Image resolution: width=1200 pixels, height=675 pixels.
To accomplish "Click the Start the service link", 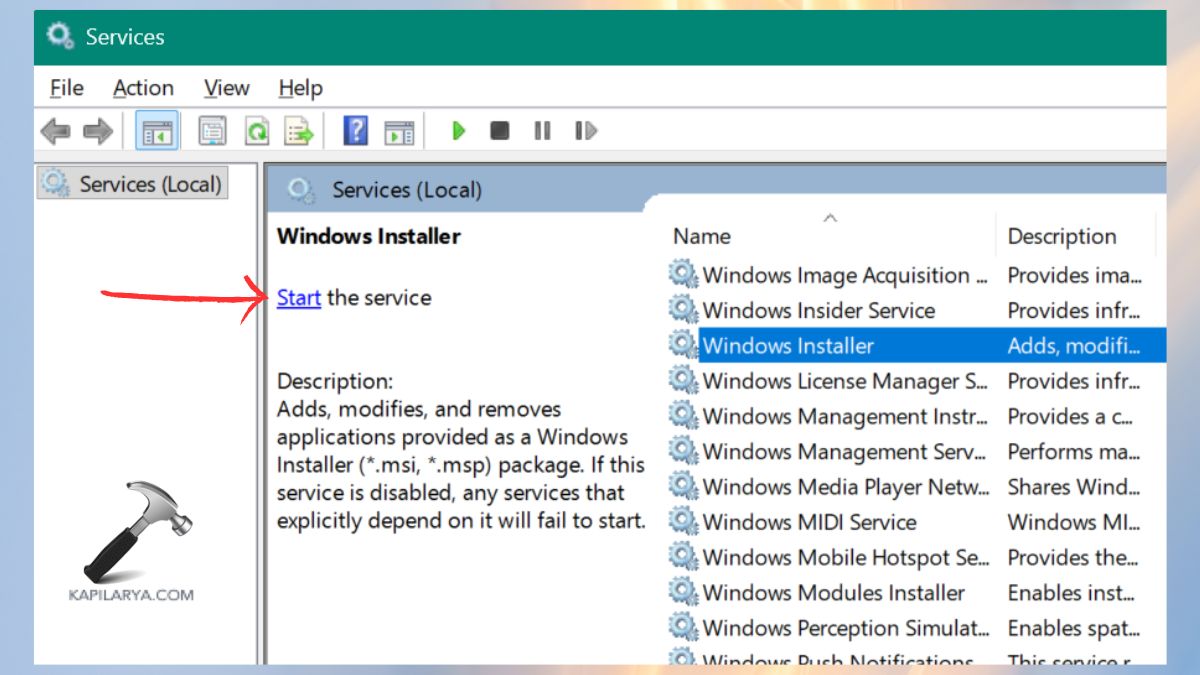I will [298, 297].
